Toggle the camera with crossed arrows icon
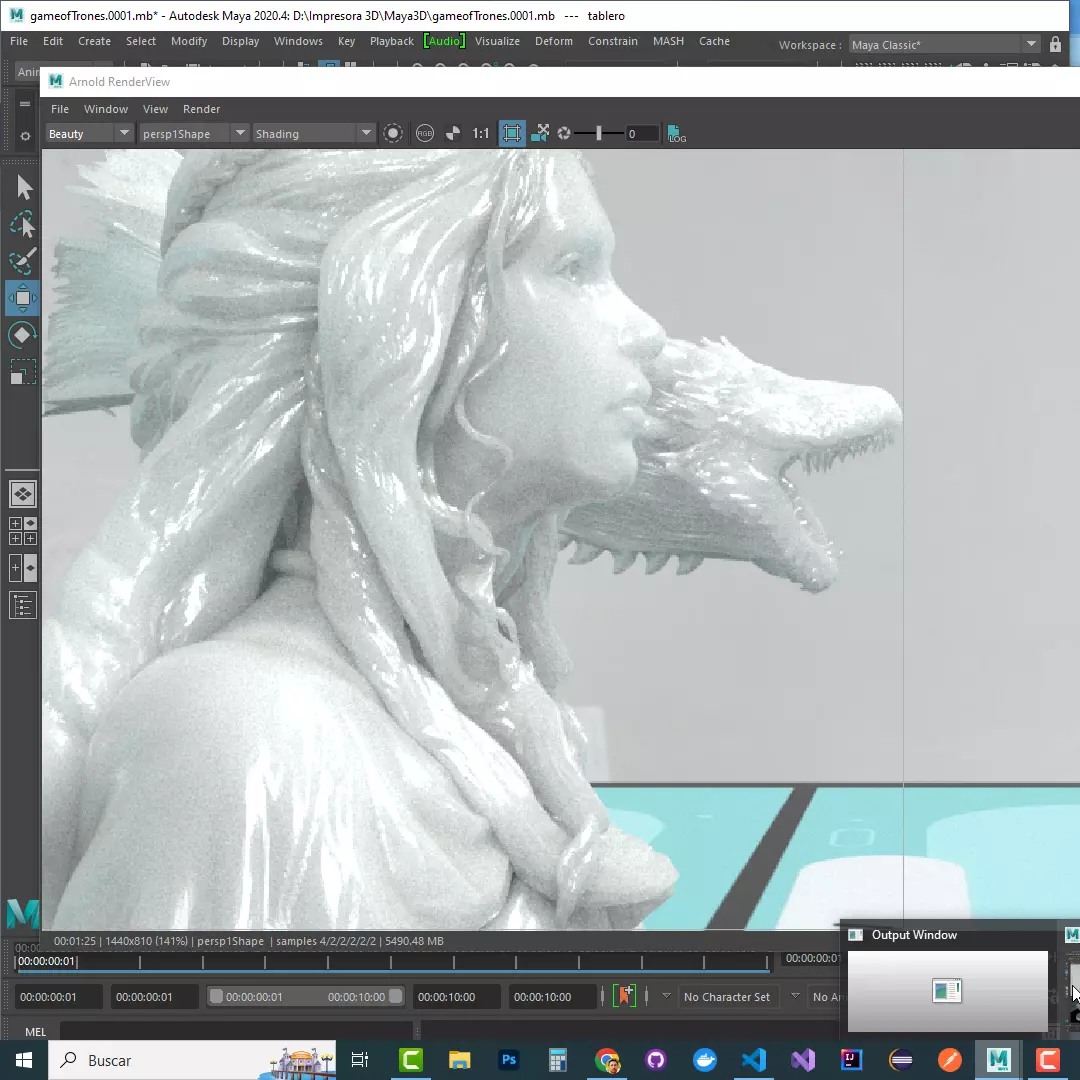The height and width of the screenshot is (1080, 1080). pyautogui.click(x=540, y=133)
